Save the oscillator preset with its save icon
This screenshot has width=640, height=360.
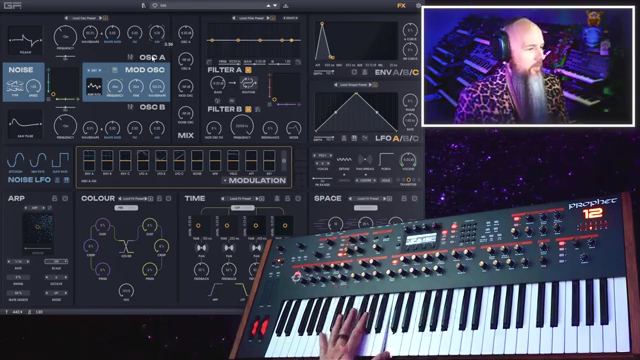coord(105,18)
